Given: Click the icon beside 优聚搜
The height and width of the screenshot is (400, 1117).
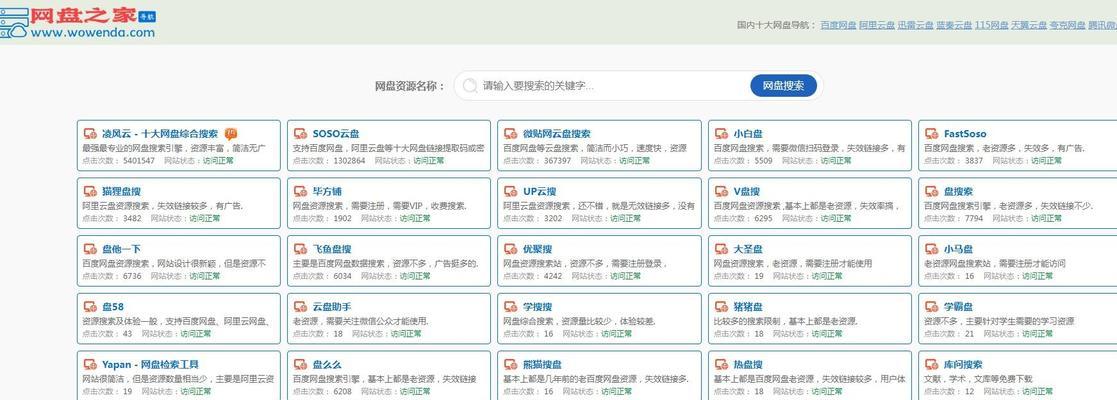Looking at the screenshot, I should pyautogui.click(x=510, y=249).
